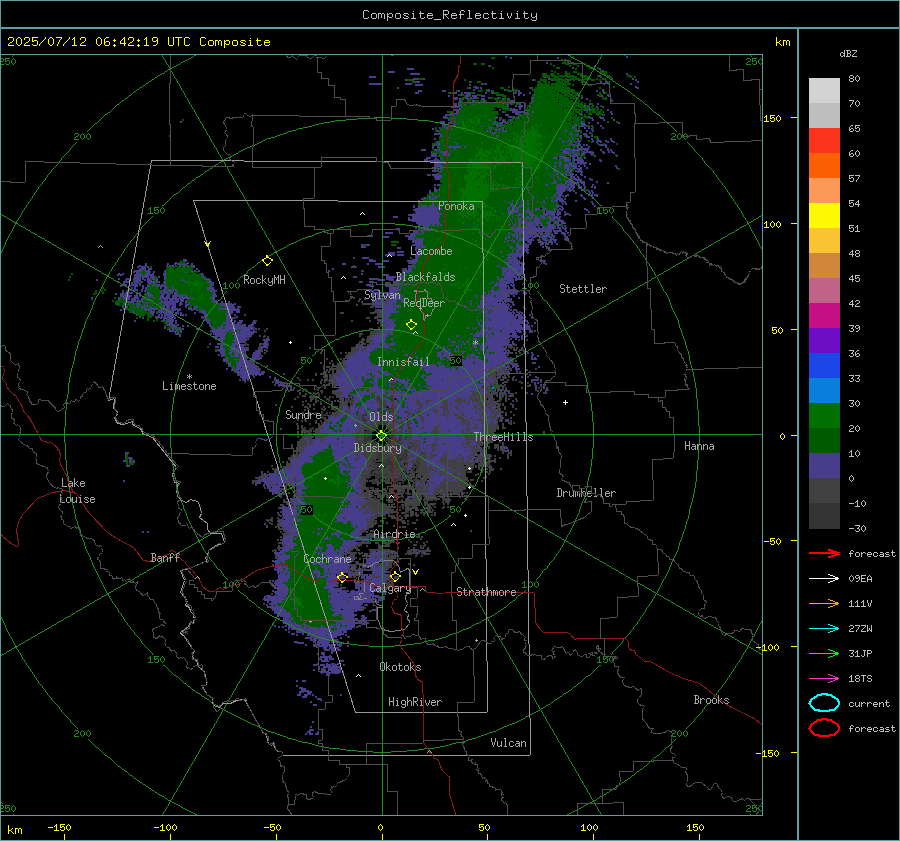Click the RedDeer city label
The width and height of the screenshot is (900, 841).
pyautogui.click(x=424, y=303)
